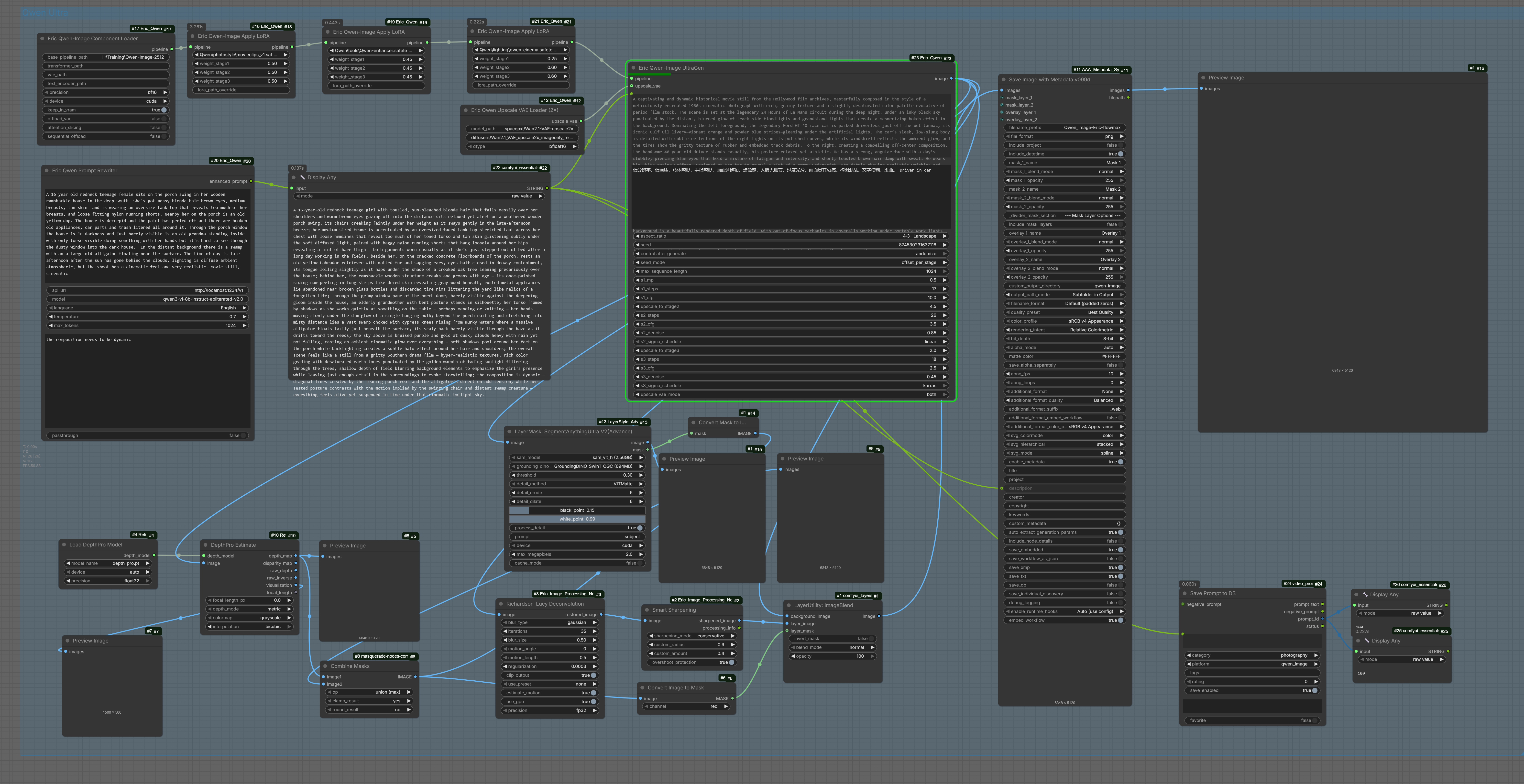Click the '1500 × 500' size text in Preview Image #7
Image resolution: width=1524 pixels, height=784 pixels.
pyautogui.click(x=112, y=712)
